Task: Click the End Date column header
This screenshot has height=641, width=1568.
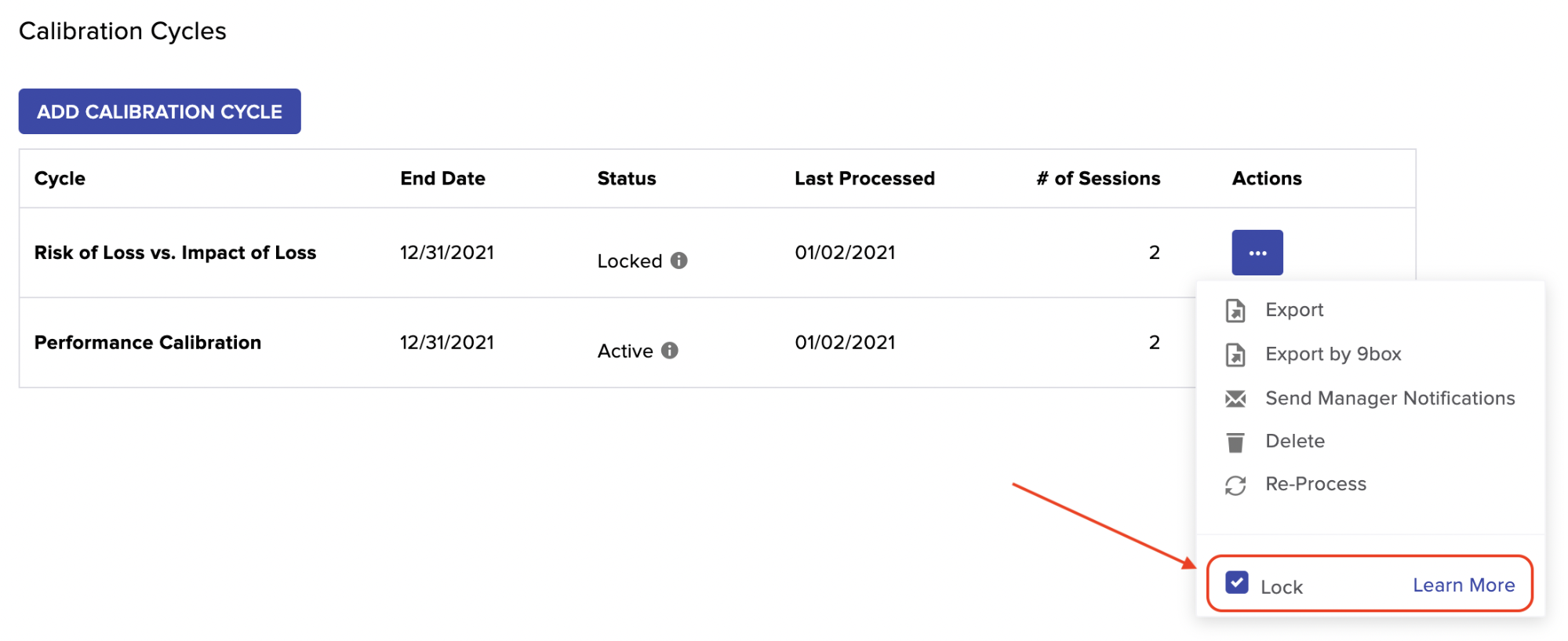Action: pyautogui.click(x=442, y=178)
